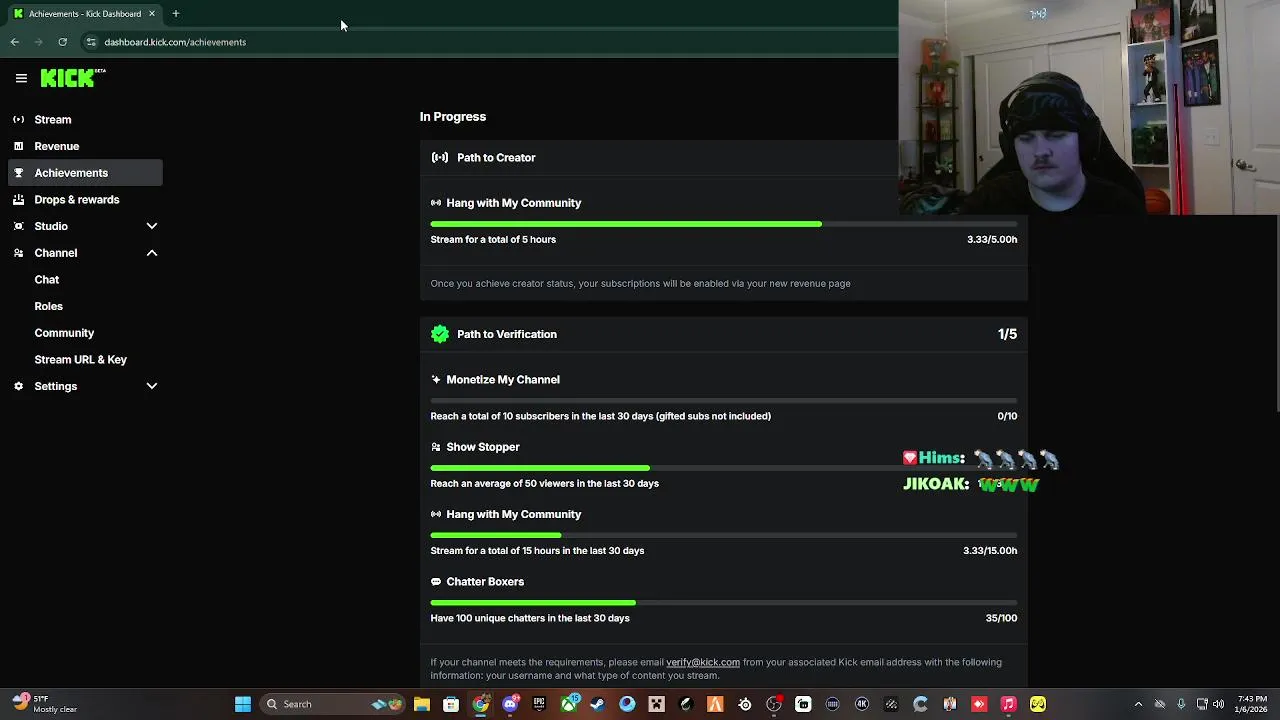Expand the Settings section chevron
Viewport: 1280px width, 720px height.
tap(152, 386)
